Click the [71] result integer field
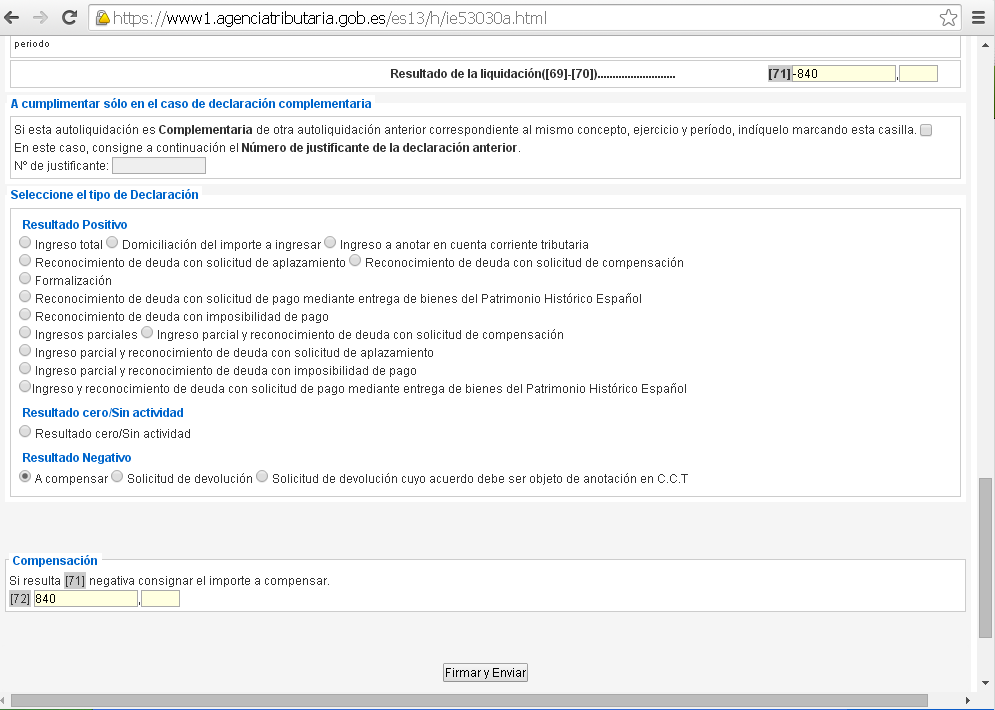This screenshot has height=710, width=995. [x=843, y=74]
